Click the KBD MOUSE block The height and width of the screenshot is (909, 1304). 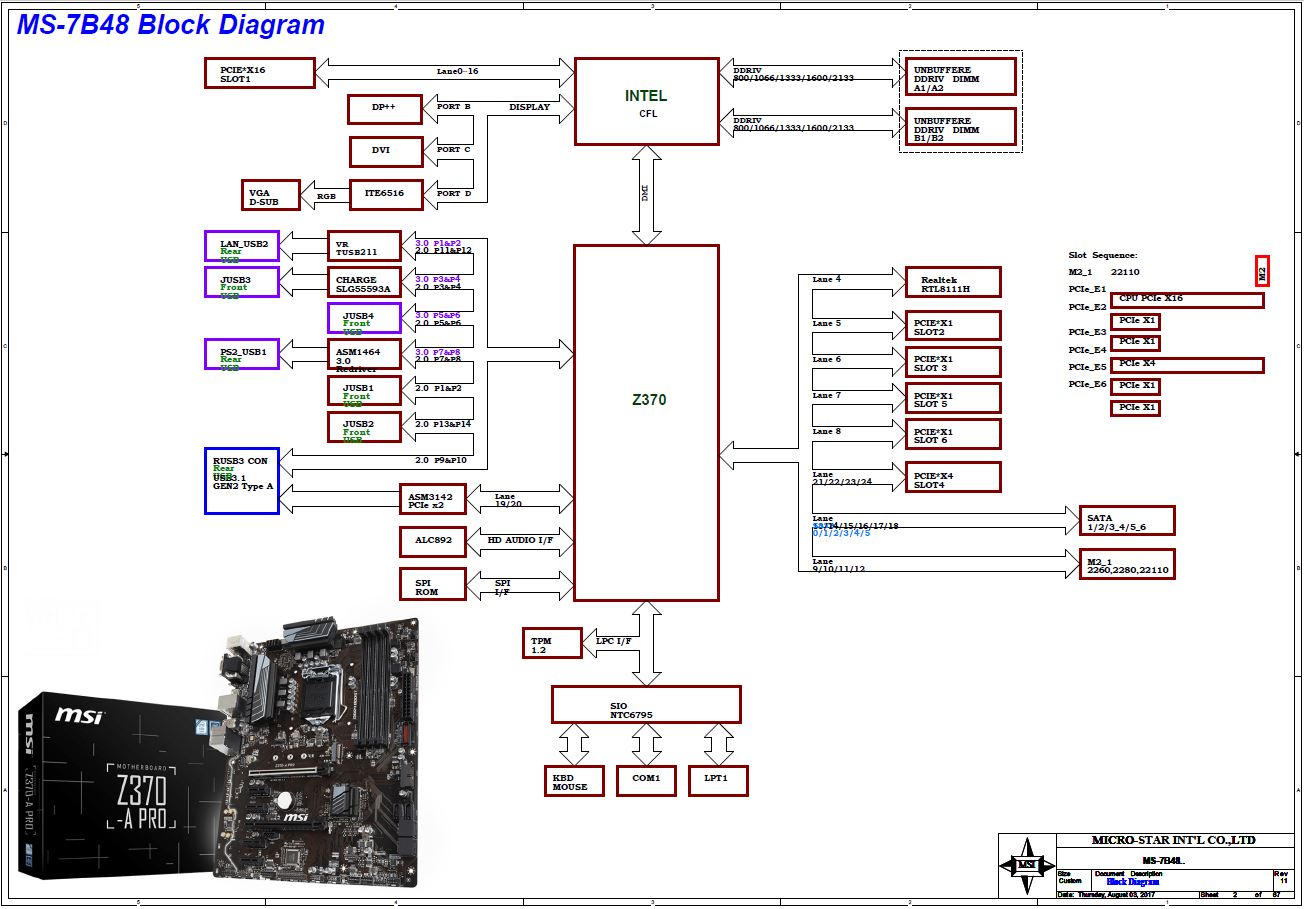coord(575,781)
